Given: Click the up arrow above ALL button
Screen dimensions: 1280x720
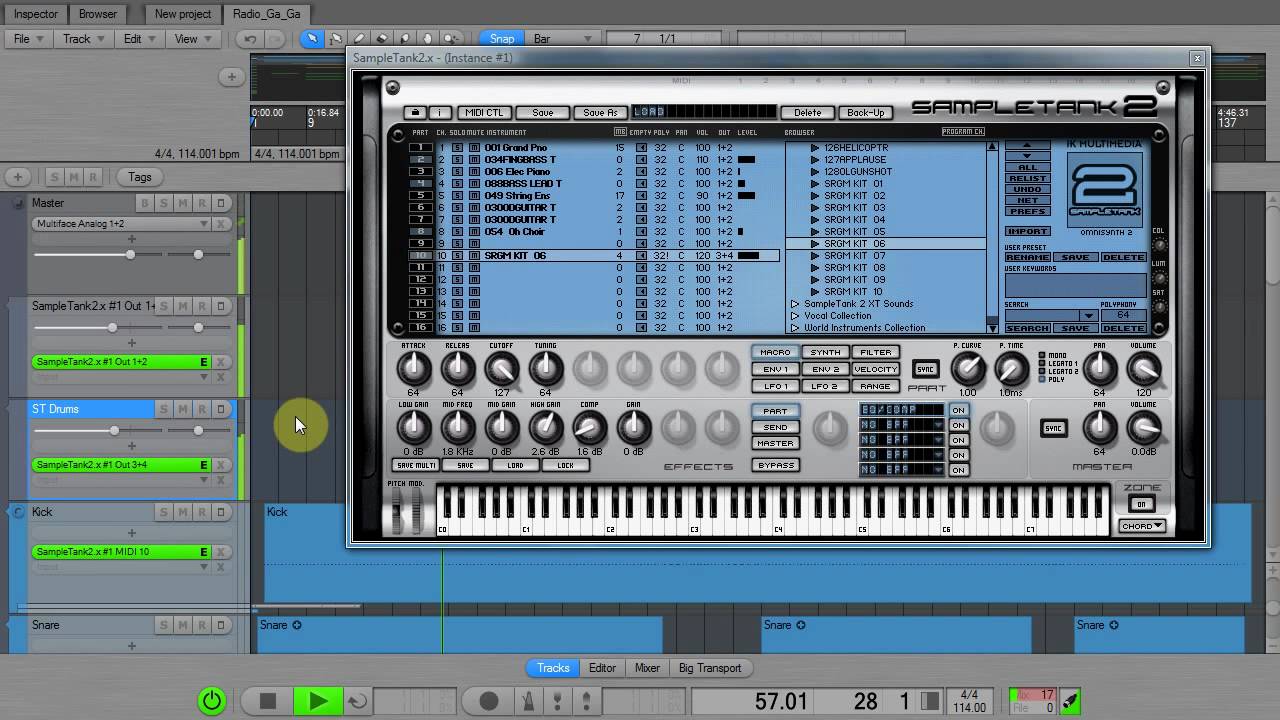Looking at the screenshot, I should click(x=1027, y=145).
